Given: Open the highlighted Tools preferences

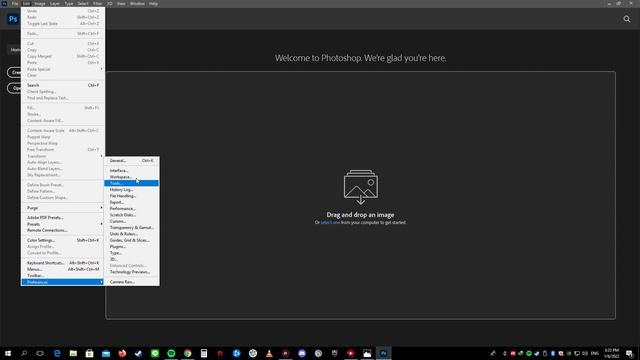Looking at the screenshot, I should (x=131, y=183).
